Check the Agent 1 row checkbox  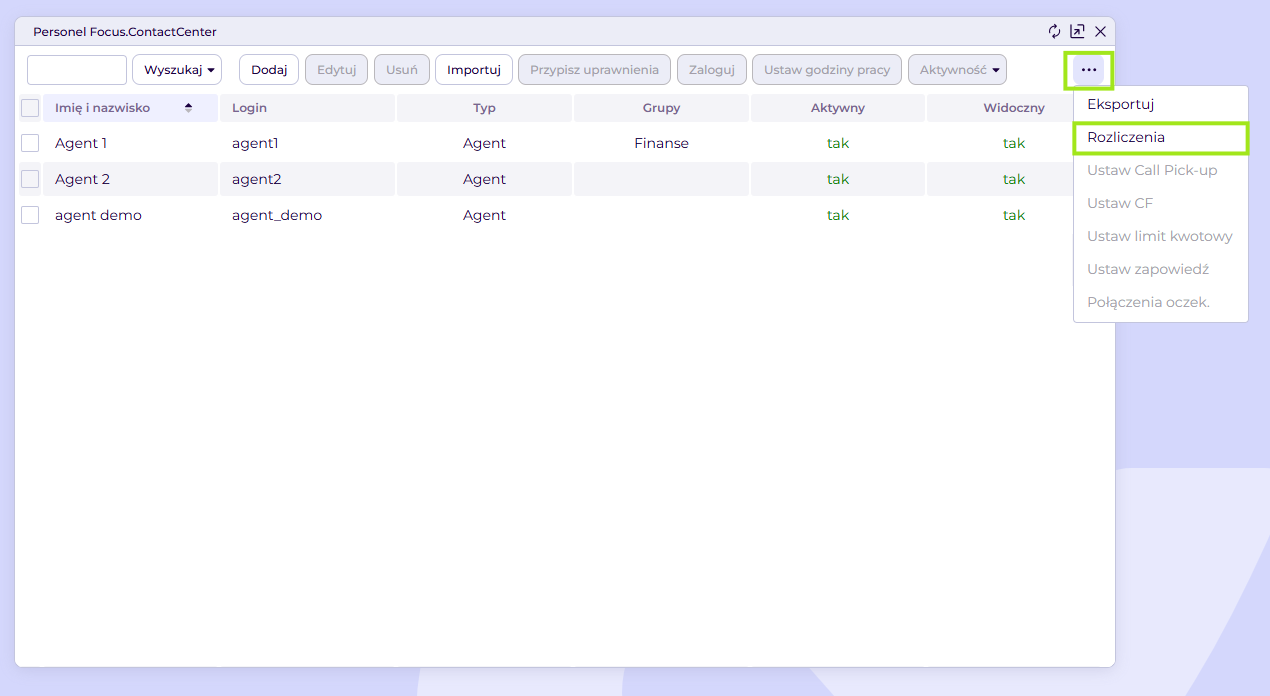point(30,143)
